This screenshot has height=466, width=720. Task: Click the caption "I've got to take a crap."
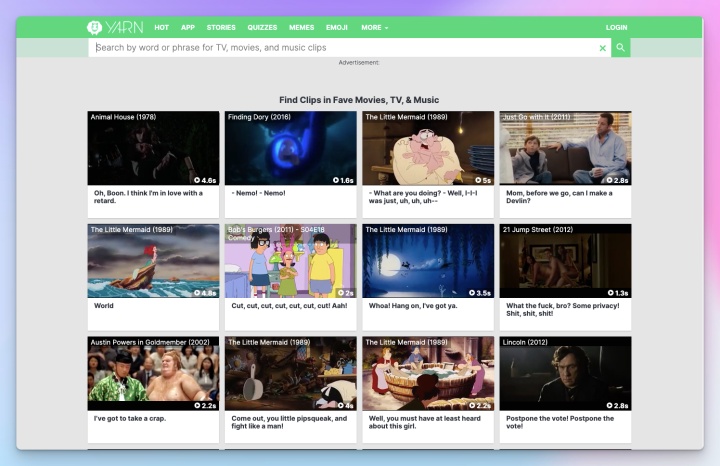pos(130,419)
